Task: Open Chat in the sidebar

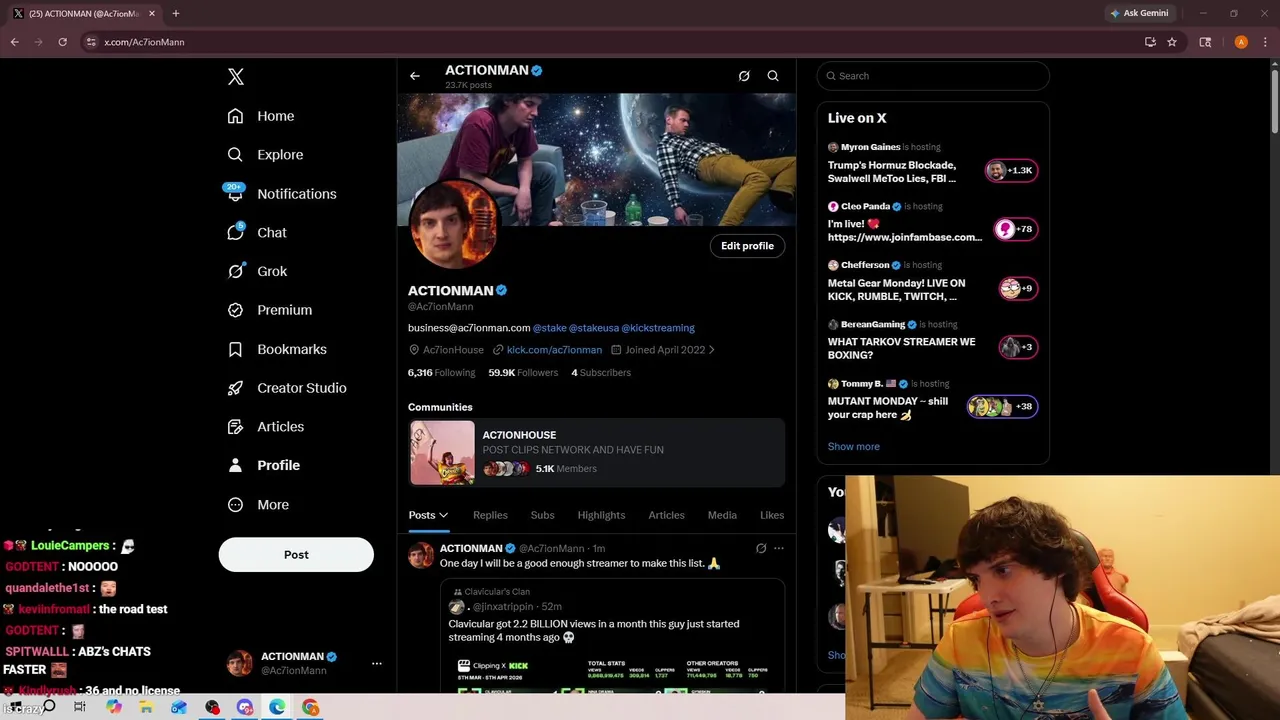Action: pyautogui.click(x=257, y=233)
